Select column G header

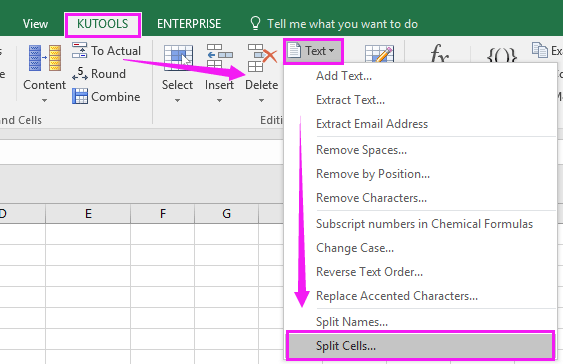[x=227, y=214]
